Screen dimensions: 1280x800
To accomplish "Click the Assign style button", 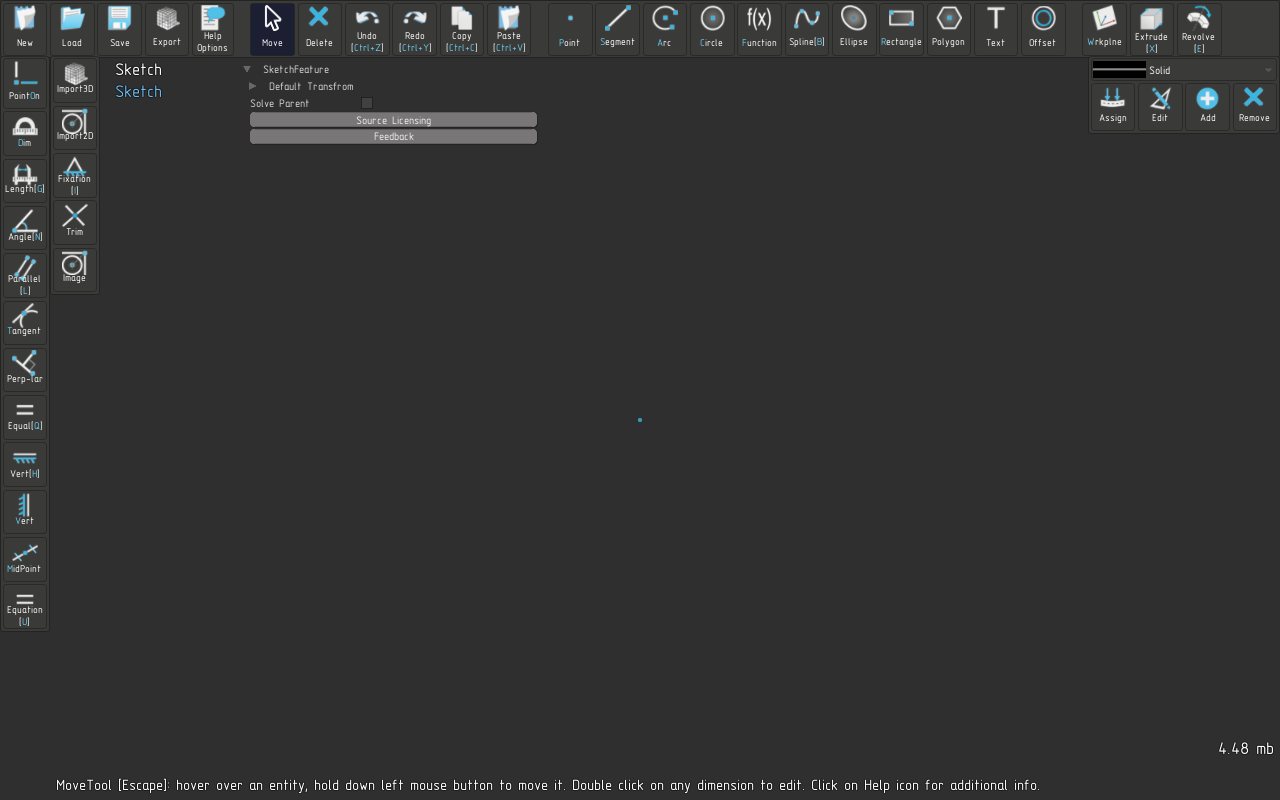I will point(1113,106).
